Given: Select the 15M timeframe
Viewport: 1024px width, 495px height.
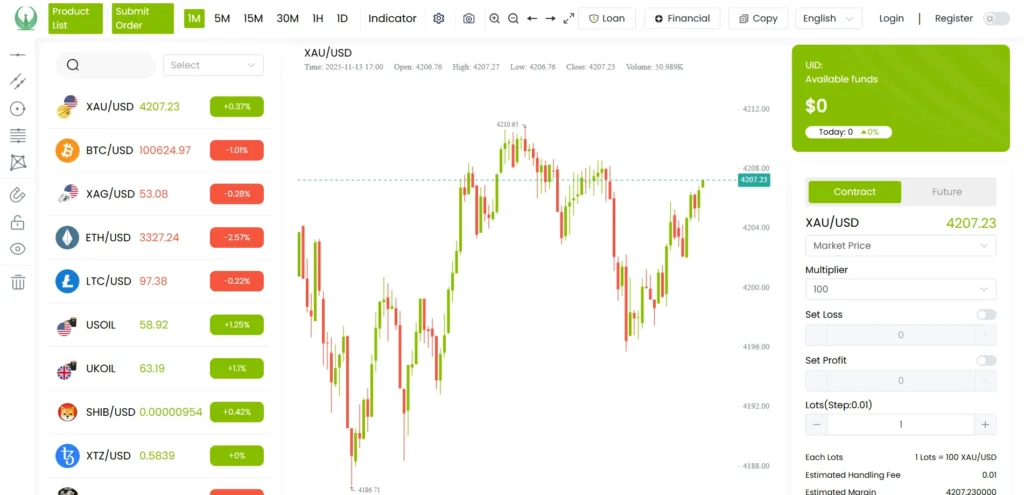Looking at the screenshot, I should click(253, 19).
